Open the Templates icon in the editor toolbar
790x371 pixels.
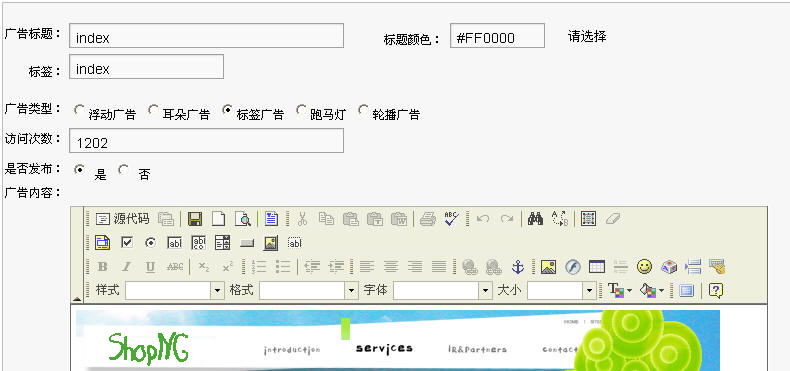[x=272, y=219]
